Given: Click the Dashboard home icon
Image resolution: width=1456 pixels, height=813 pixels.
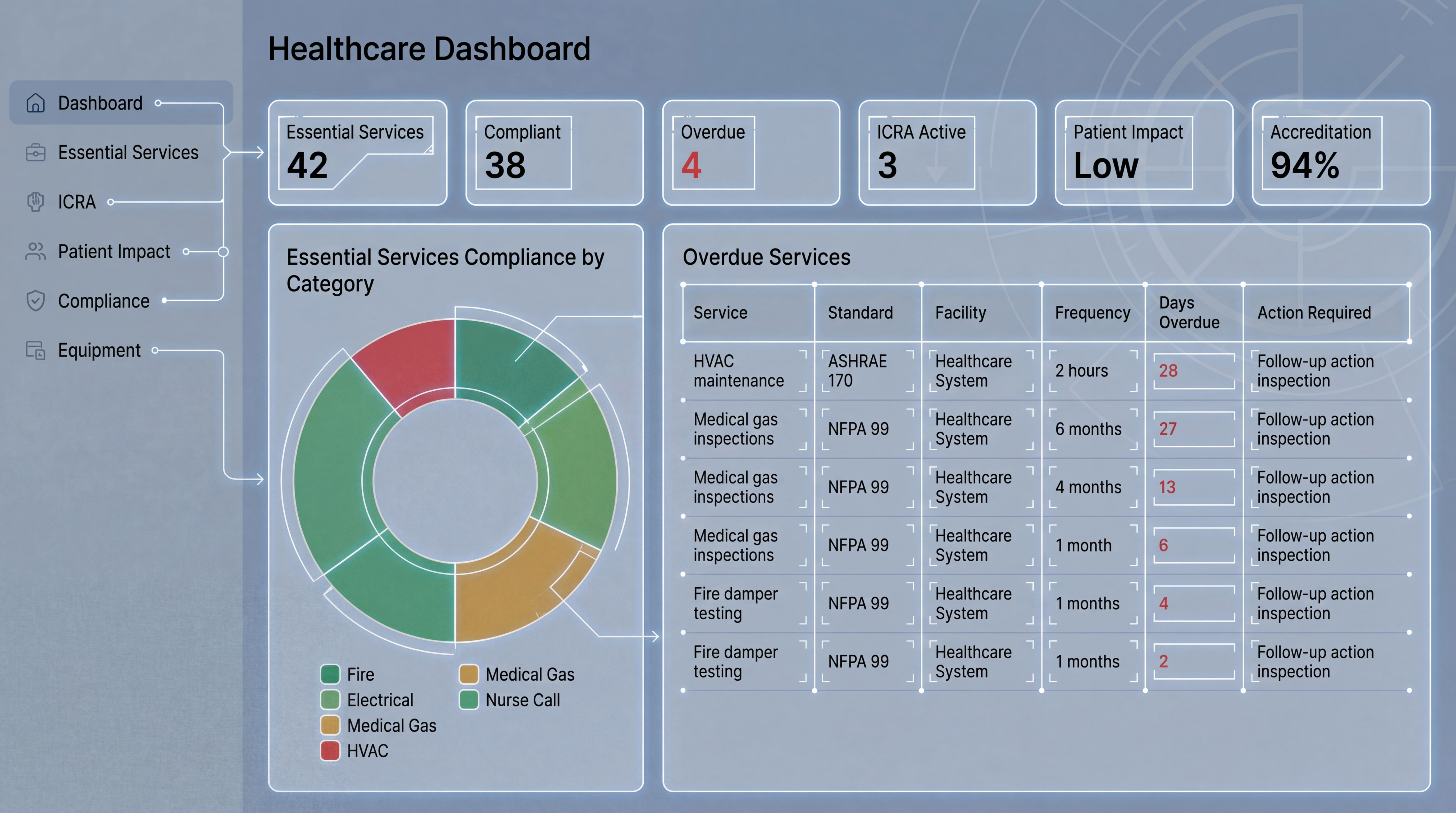Looking at the screenshot, I should (36, 103).
